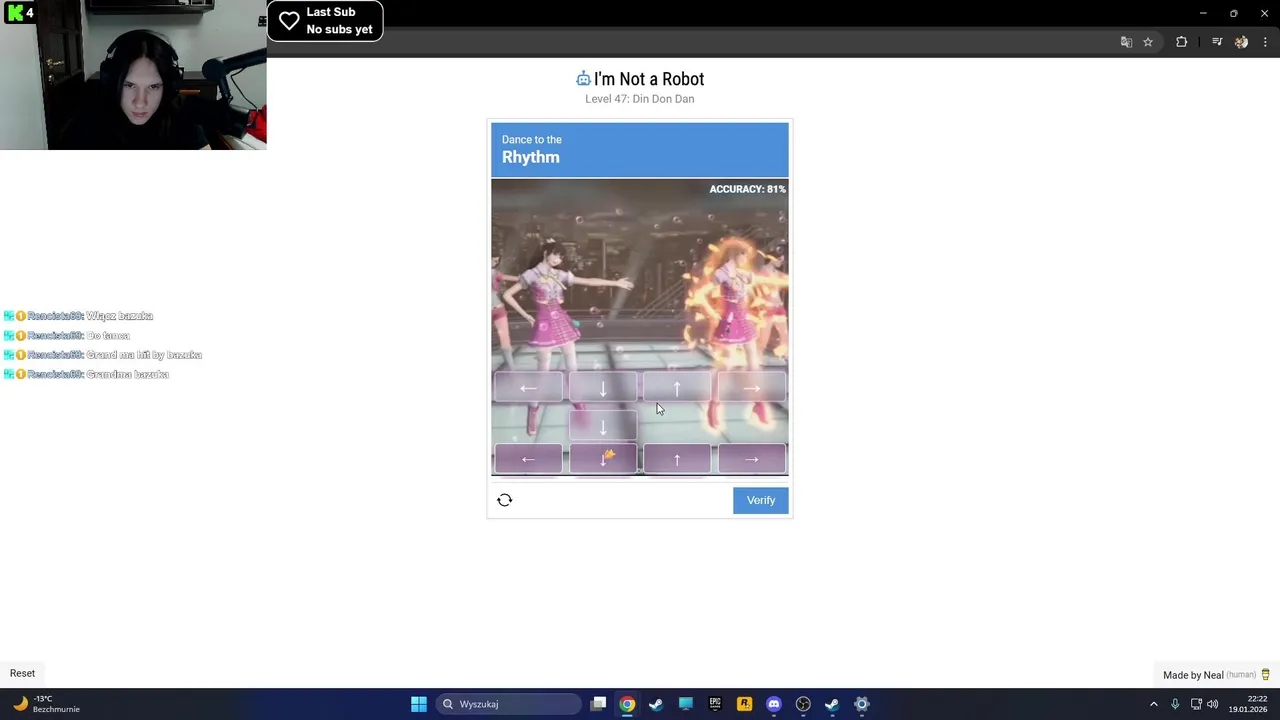1280x720 pixels.
Task: Click chat message Do tanca
Action: pyautogui.click(x=108, y=336)
